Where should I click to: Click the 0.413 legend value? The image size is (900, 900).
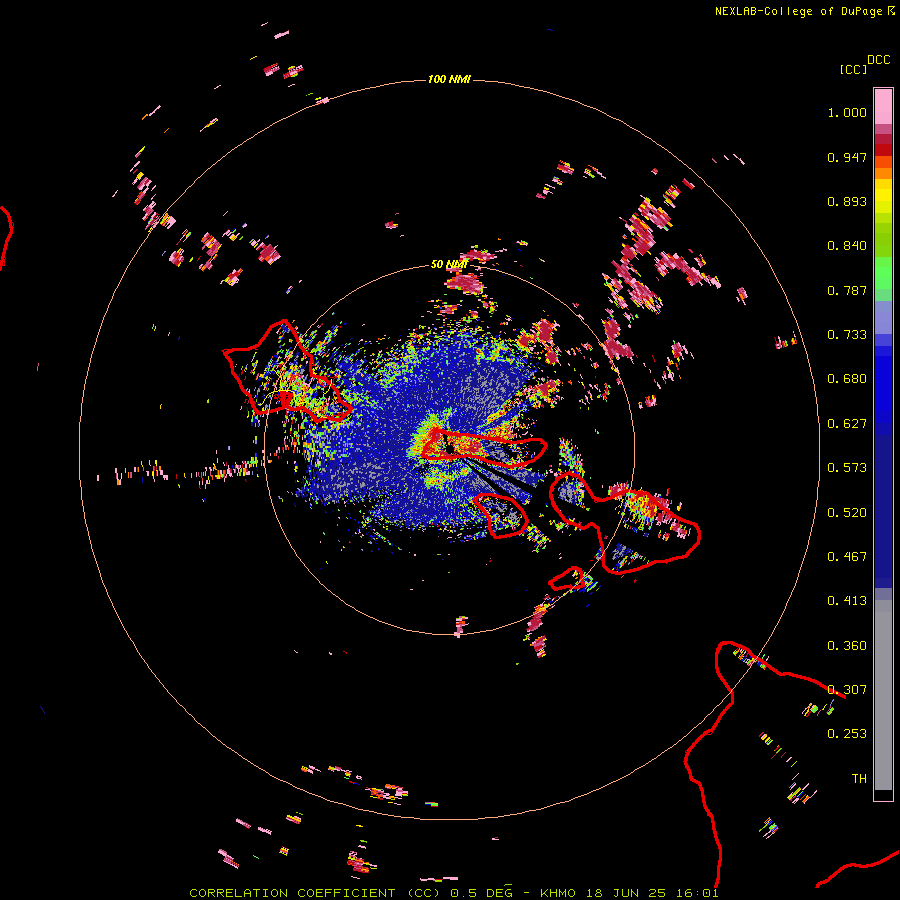[847, 601]
